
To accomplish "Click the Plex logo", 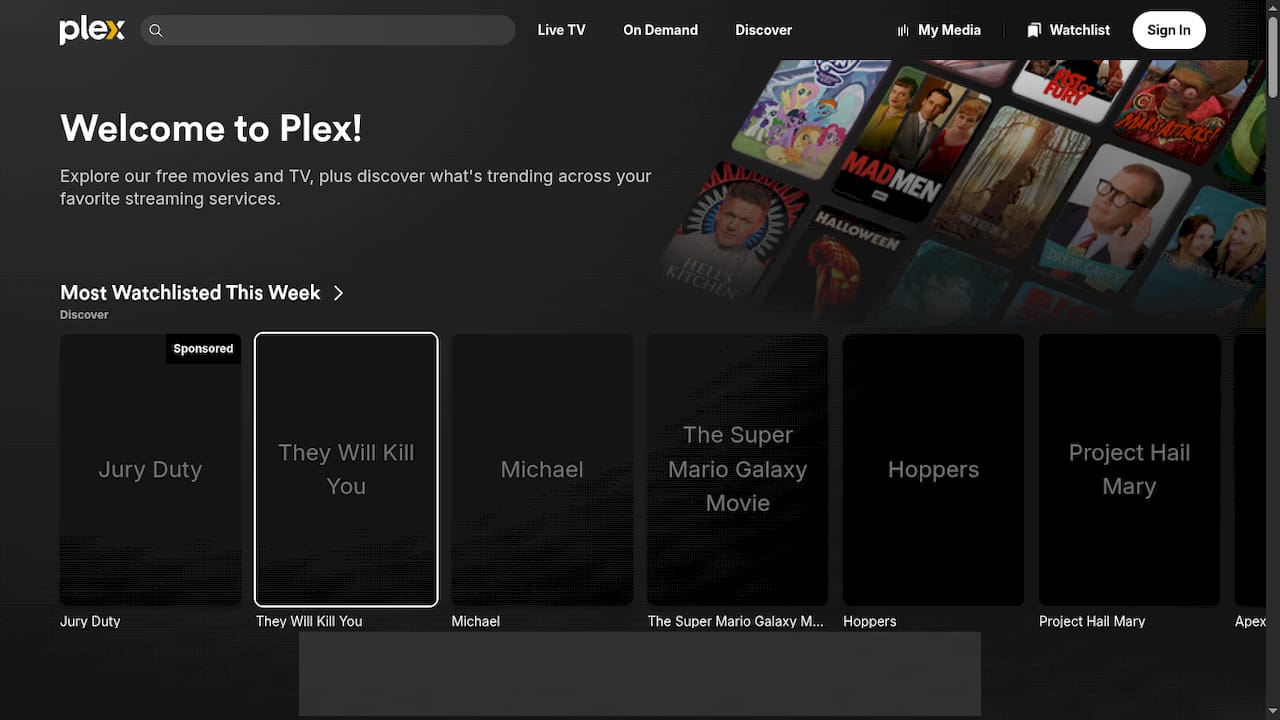I will tap(92, 30).
